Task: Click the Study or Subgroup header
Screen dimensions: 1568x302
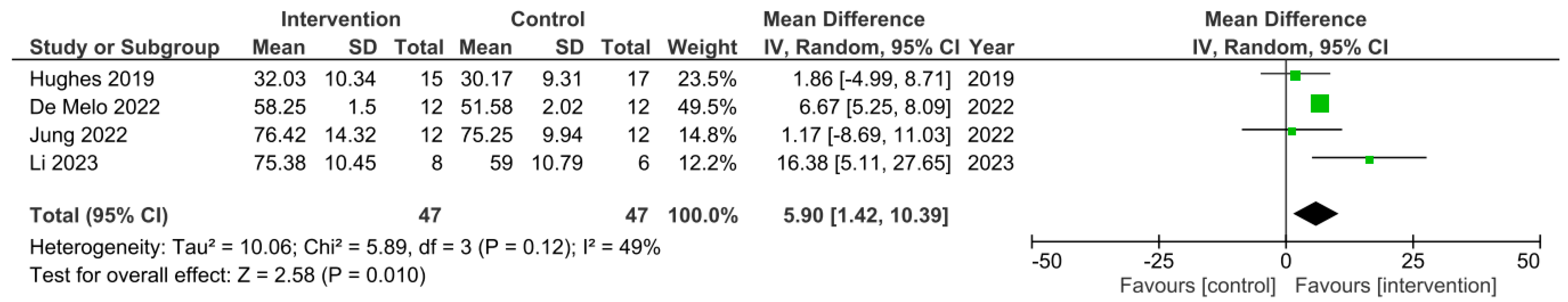Action: click(x=124, y=47)
